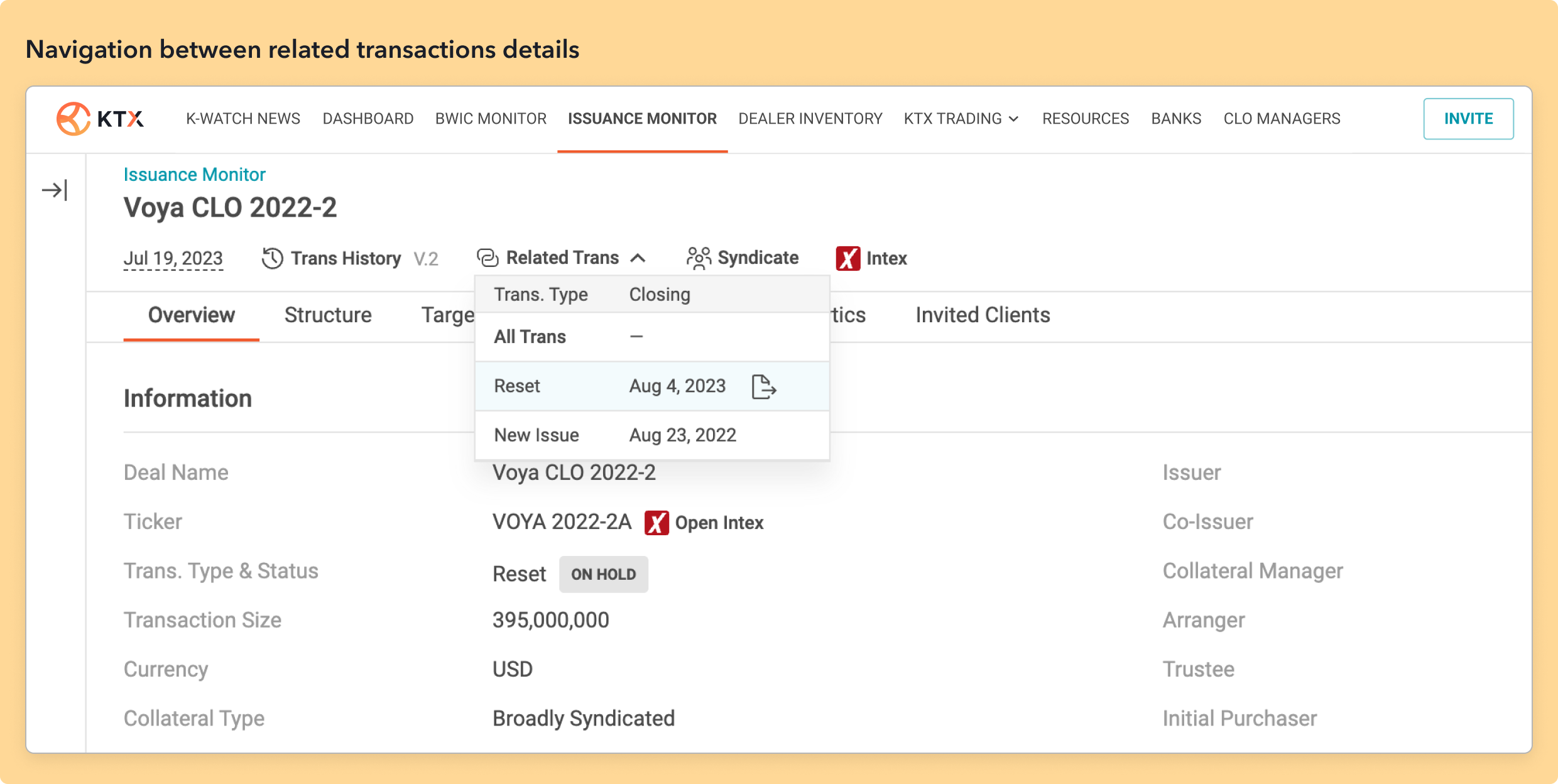Select Issuance Monitor in the nav bar
The image size is (1558, 784).
point(642,119)
